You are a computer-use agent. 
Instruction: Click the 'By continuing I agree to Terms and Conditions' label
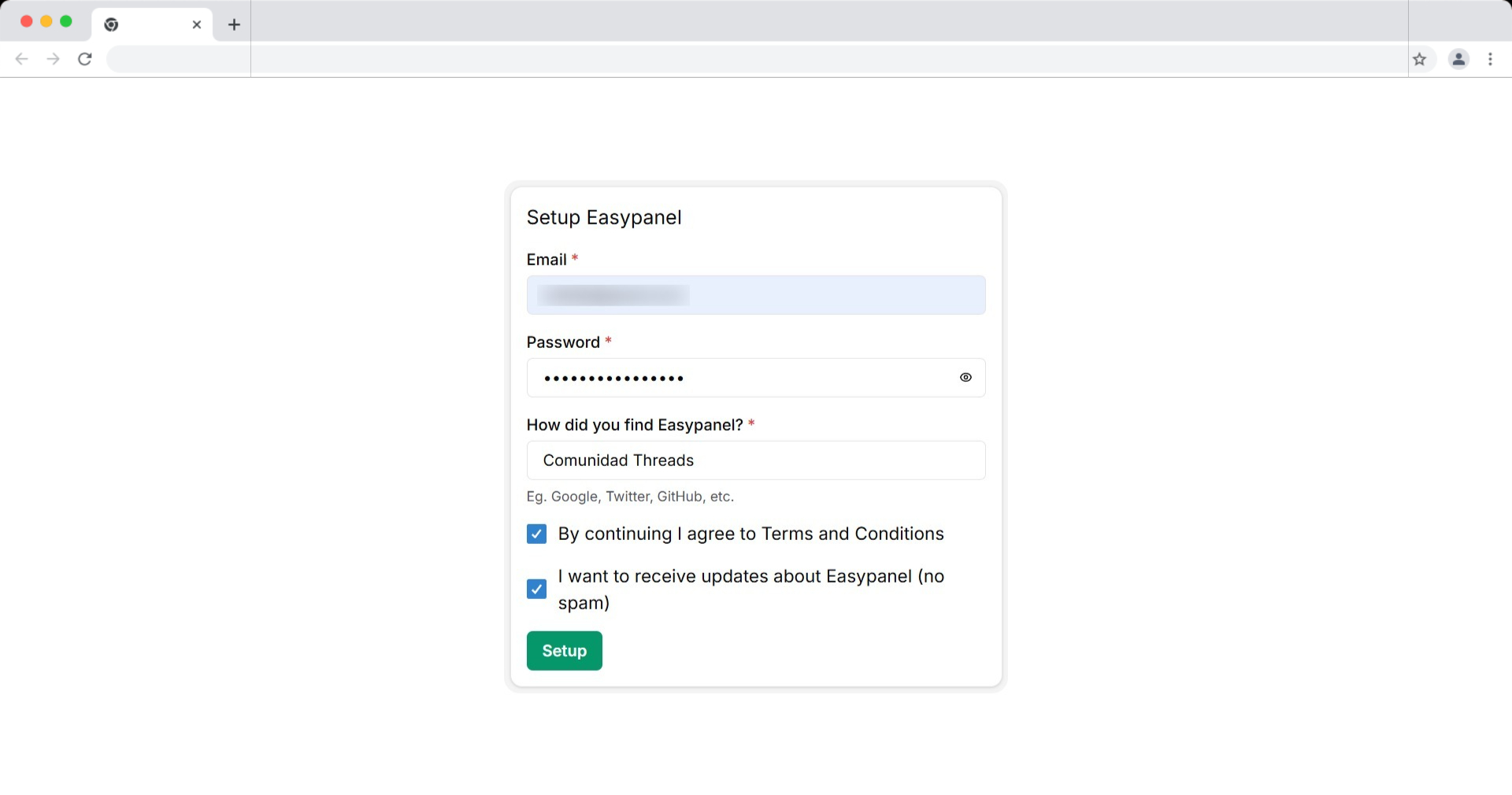750,534
